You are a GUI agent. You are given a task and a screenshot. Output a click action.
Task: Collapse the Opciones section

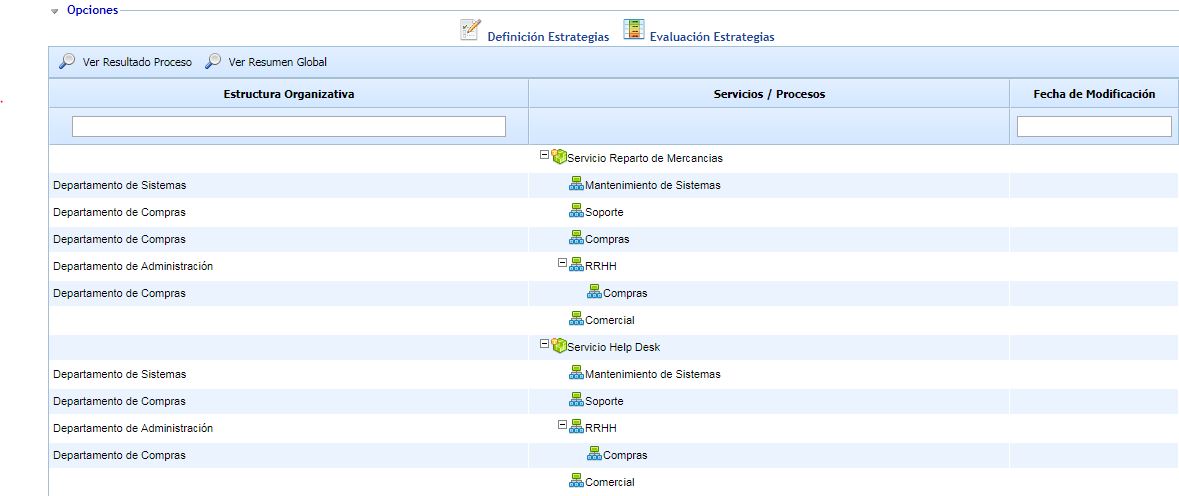(x=55, y=11)
